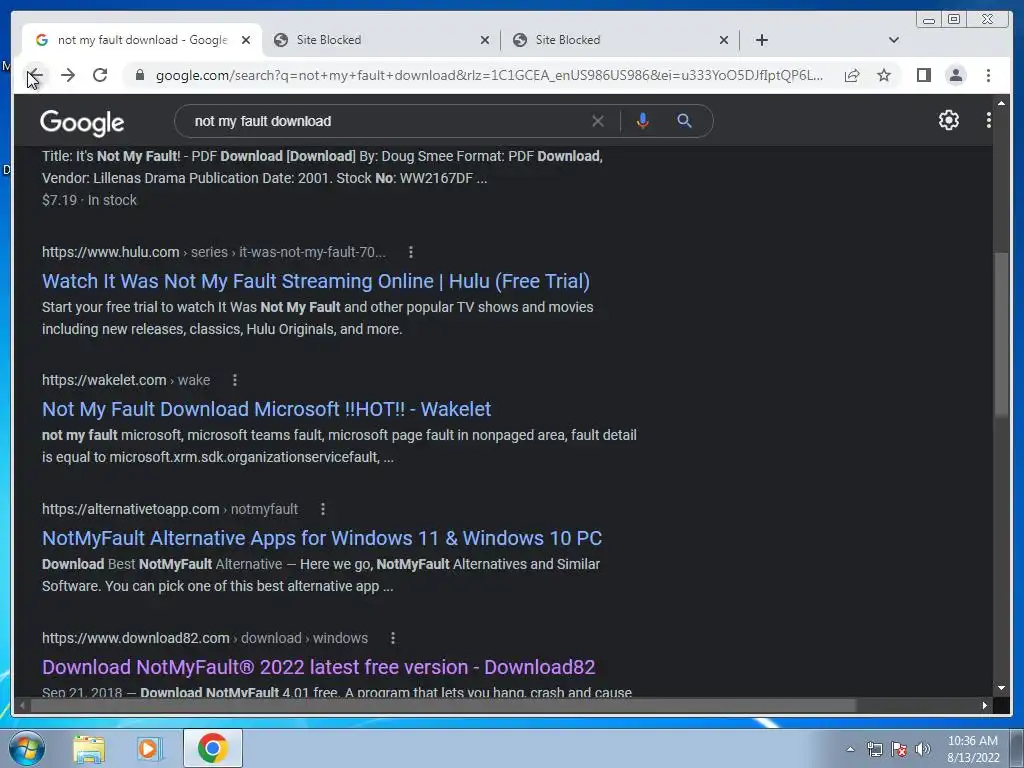Open taskbar clock showing 10:36 AM
The height and width of the screenshot is (768, 1024).
click(x=972, y=749)
